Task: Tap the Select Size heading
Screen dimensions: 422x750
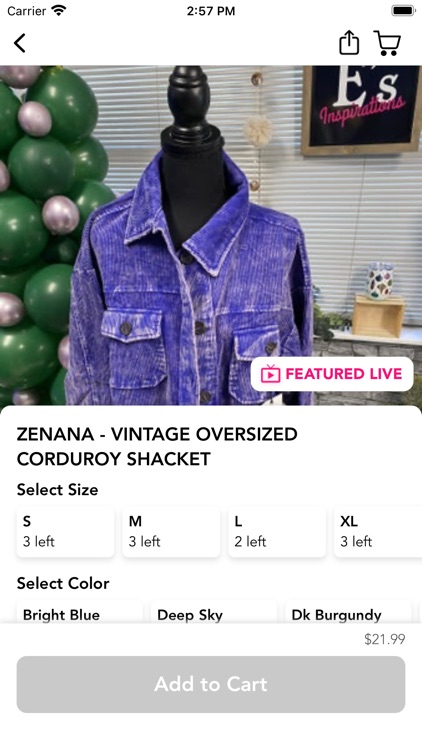Action: (x=57, y=489)
